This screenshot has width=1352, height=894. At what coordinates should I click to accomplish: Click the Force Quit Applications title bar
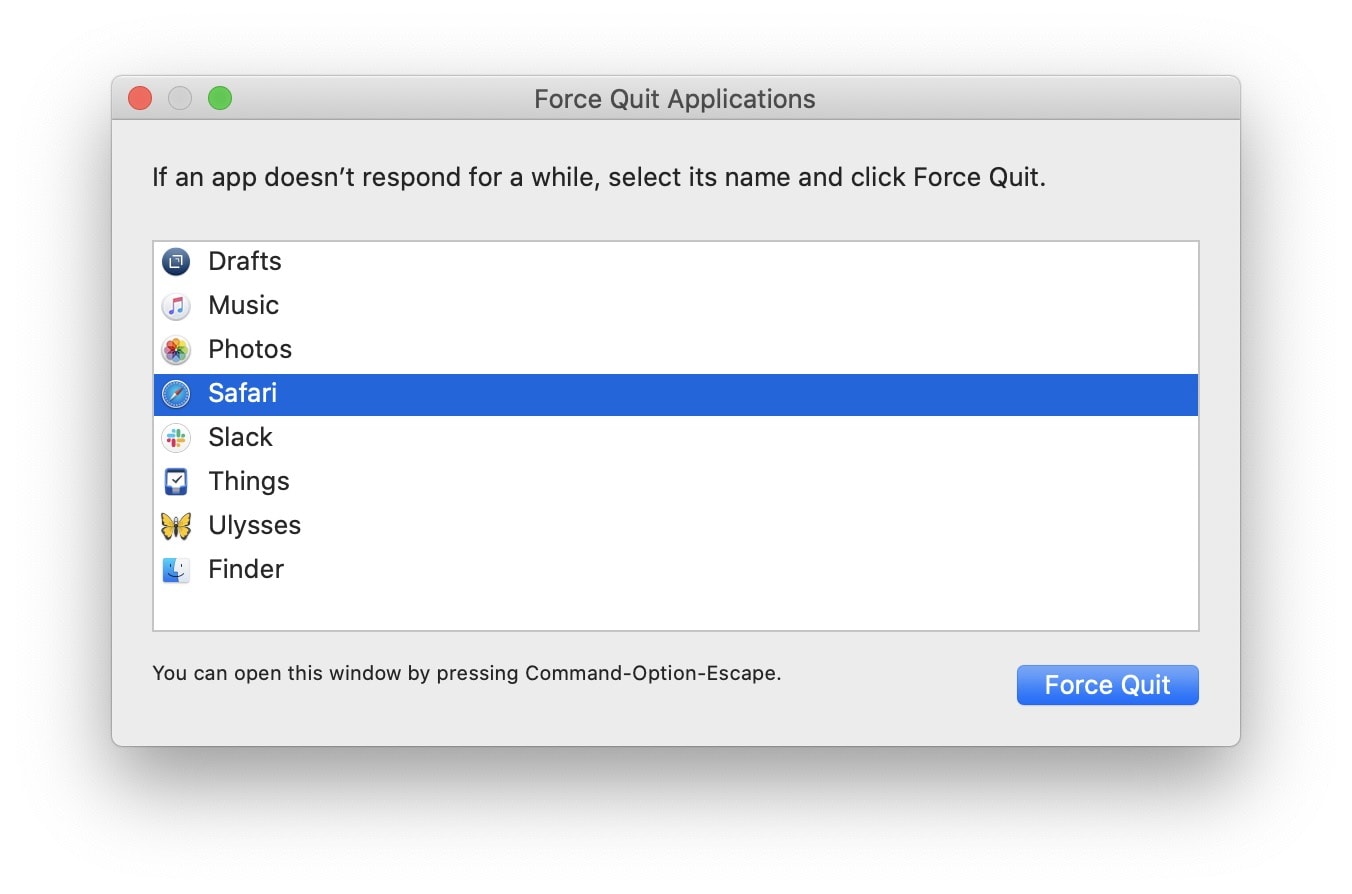click(674, 99)
